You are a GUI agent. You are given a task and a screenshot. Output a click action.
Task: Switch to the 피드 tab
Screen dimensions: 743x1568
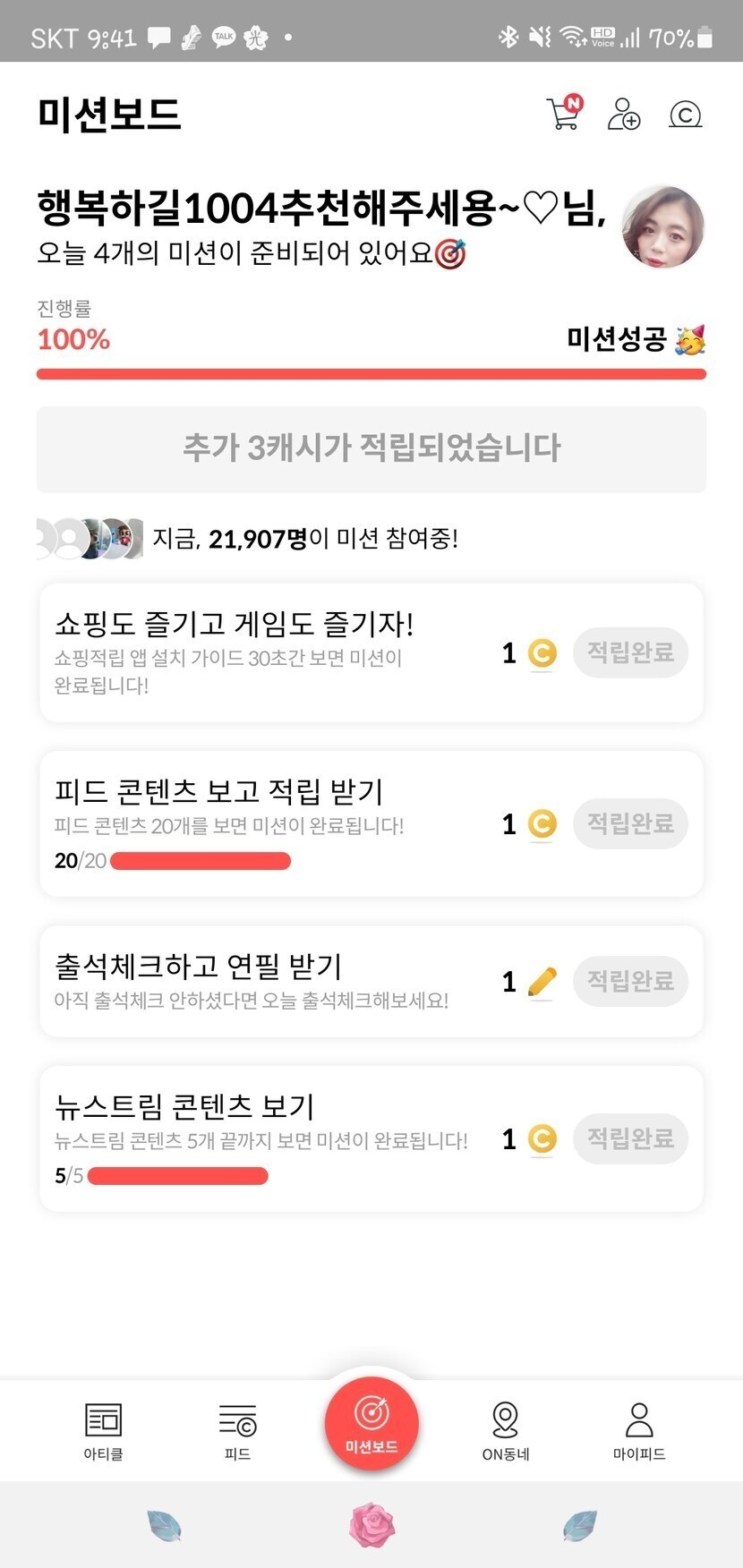click(x=237, y=1430)
